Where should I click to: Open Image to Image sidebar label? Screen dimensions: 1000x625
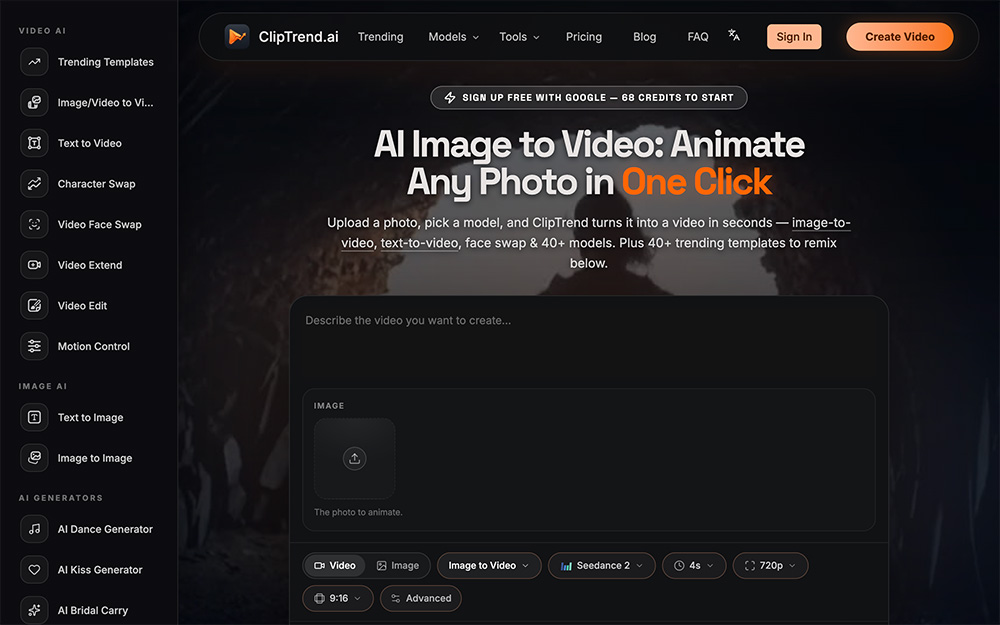tap(95, 459)
